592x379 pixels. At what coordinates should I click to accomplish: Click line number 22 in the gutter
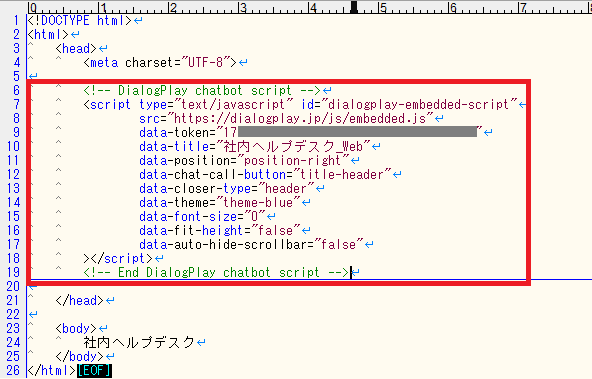pyautogui.click(x=13, y=314)
